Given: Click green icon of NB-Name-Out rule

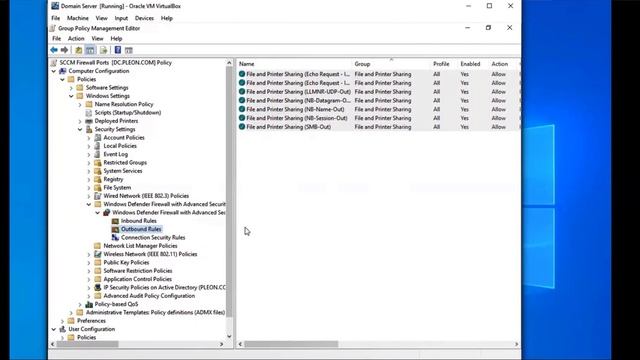Looking at the screenshot, I should (242, 109).
